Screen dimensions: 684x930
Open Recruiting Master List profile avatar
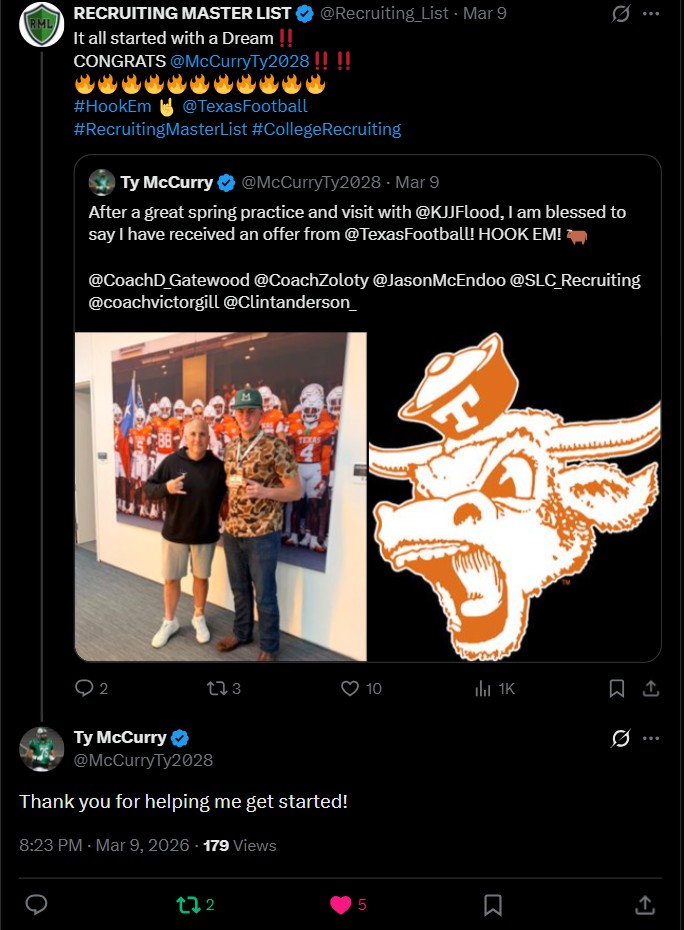point(42,24)
